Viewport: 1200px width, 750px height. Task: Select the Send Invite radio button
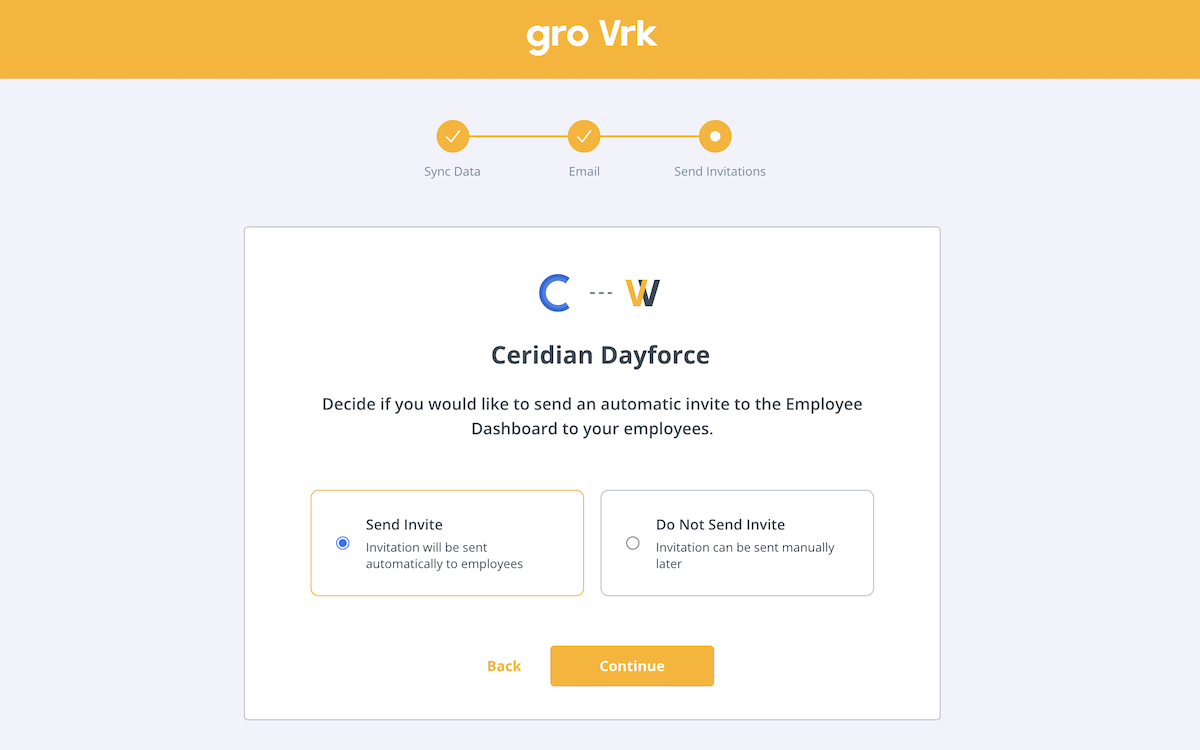point(343,543)
